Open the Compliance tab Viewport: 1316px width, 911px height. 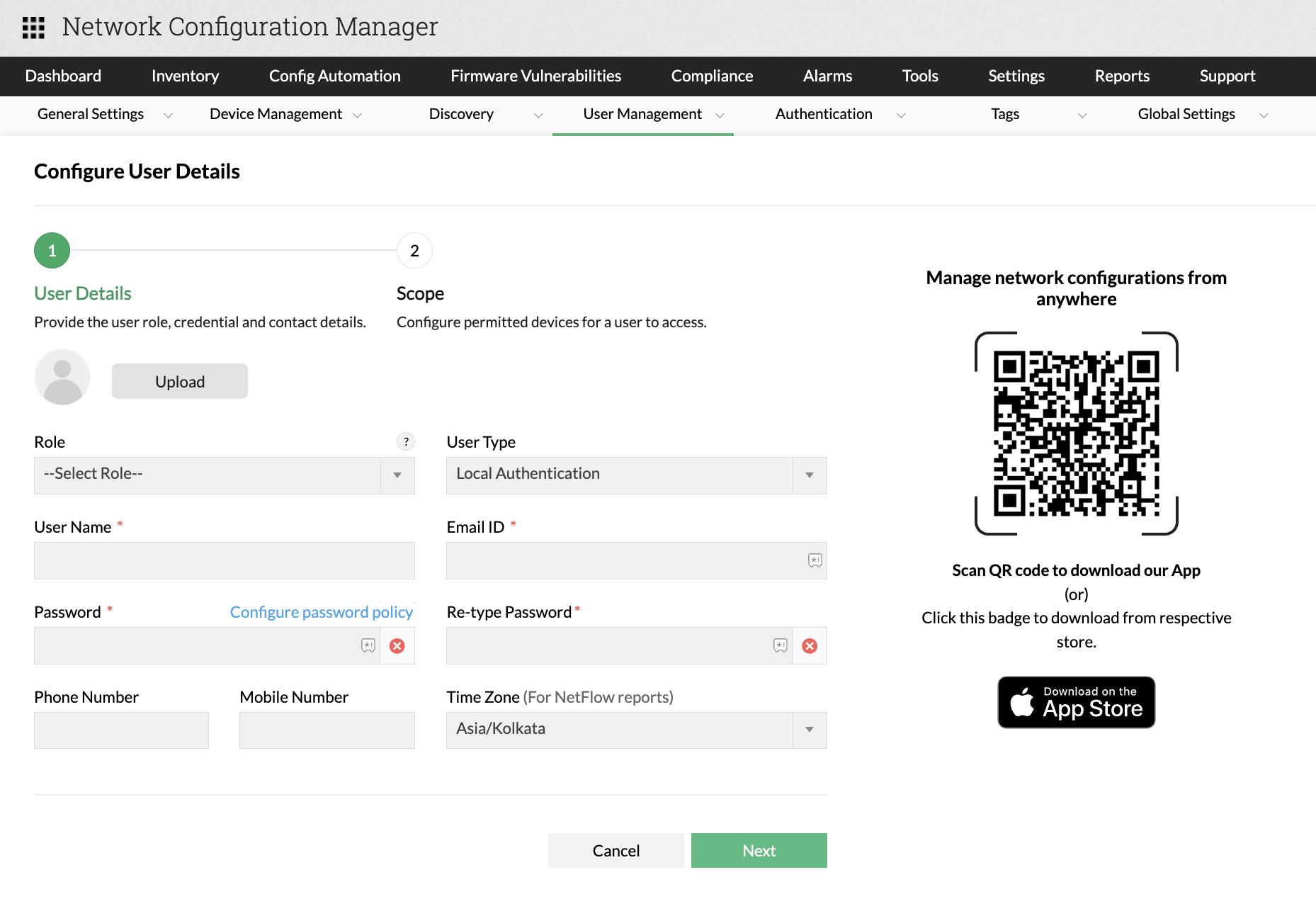point(712,76)
